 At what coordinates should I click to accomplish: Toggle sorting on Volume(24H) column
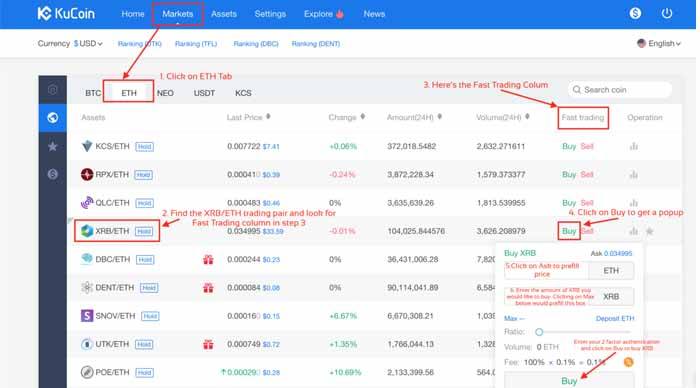(x=527, y=117)
